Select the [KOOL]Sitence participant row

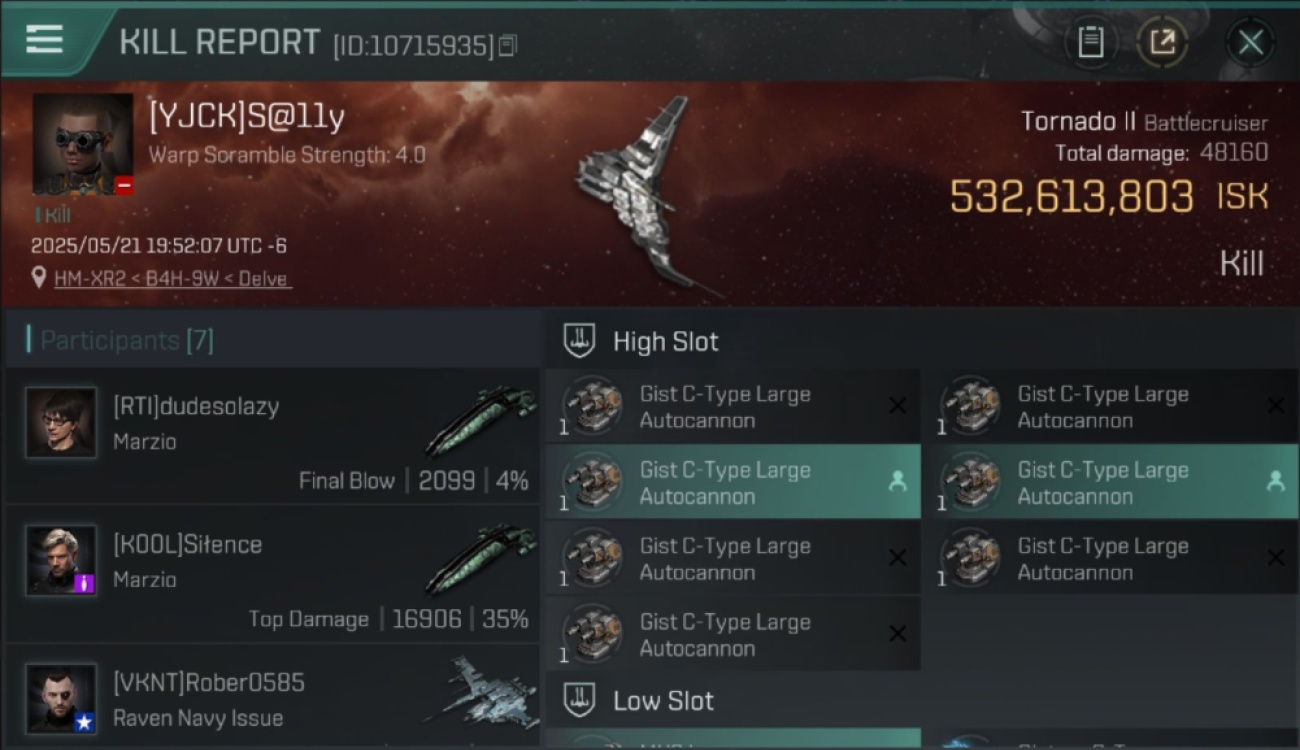[272, 574]
